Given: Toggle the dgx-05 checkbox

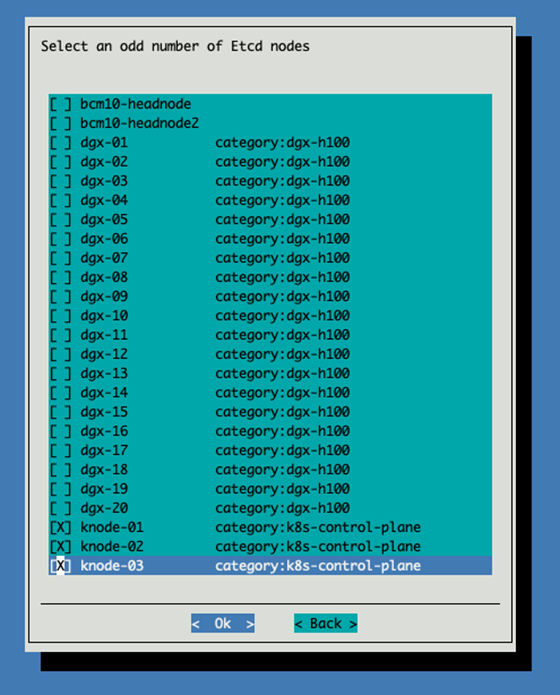Looking at the screenshot, I should pos(60,219).
